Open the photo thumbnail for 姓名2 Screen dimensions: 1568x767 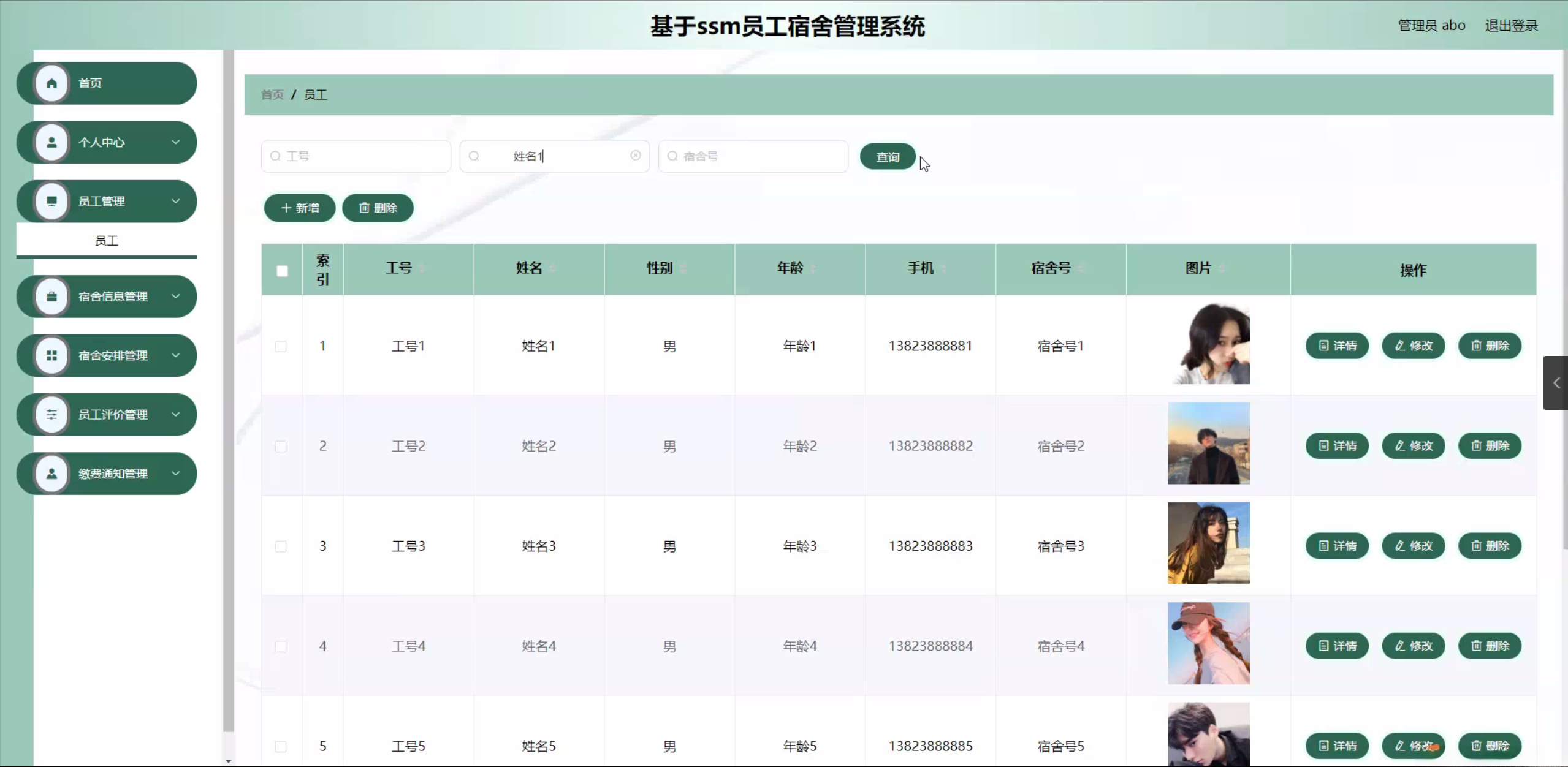pyautogui.click(x=1208, y=444)
